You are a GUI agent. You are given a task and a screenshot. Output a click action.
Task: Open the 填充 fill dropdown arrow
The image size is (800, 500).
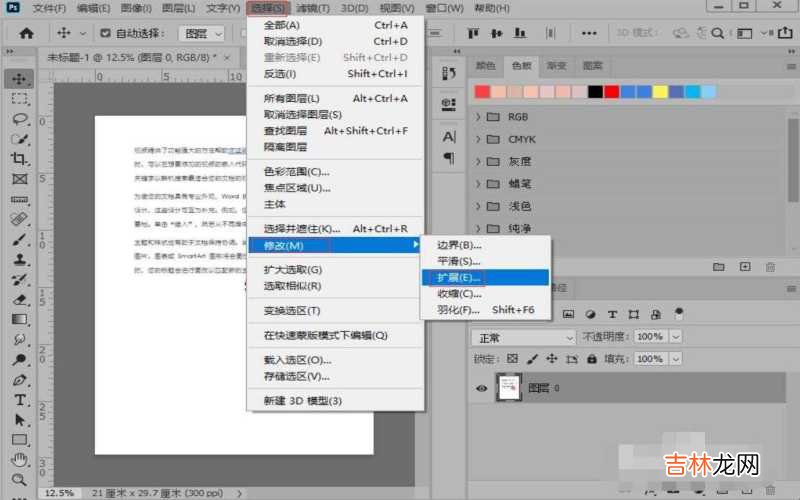tap(676, 359)
